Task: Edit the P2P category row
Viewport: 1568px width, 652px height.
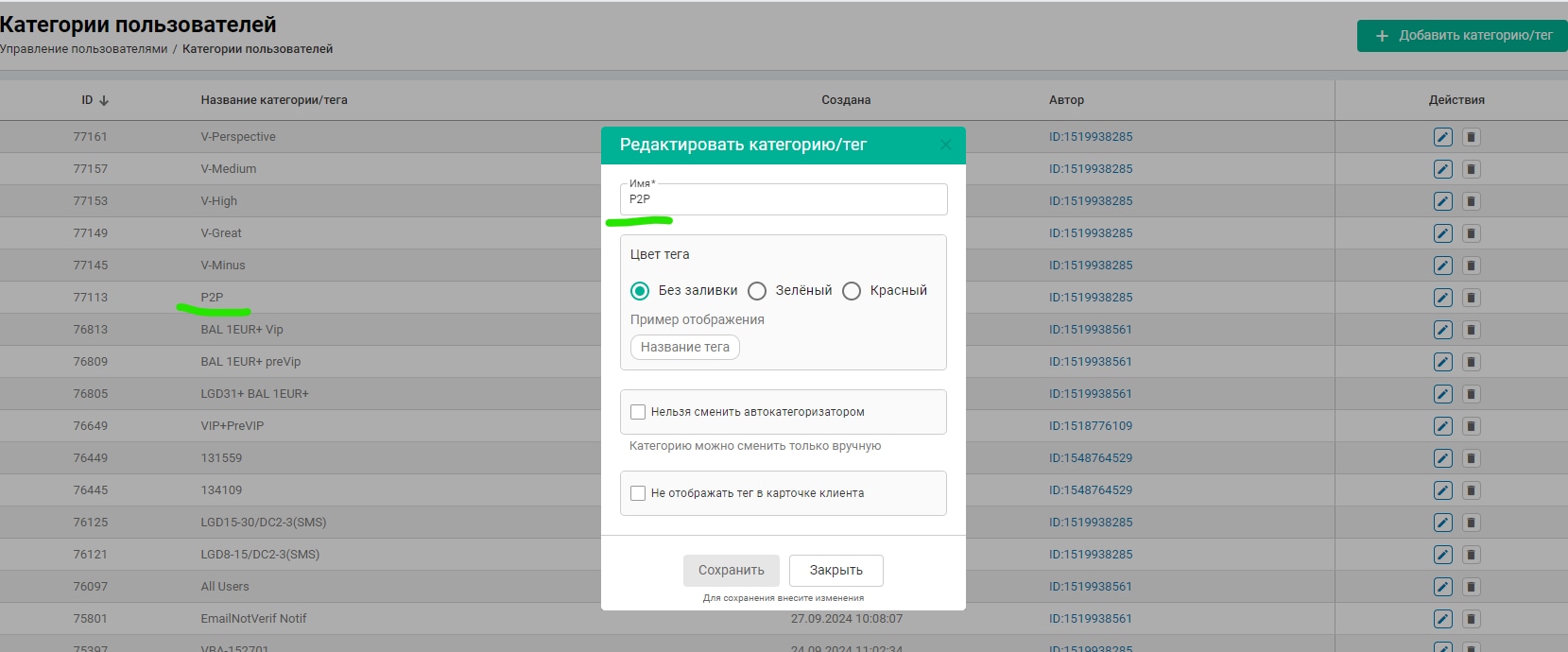Action: pyautogui.click(x=1442, y=298)
